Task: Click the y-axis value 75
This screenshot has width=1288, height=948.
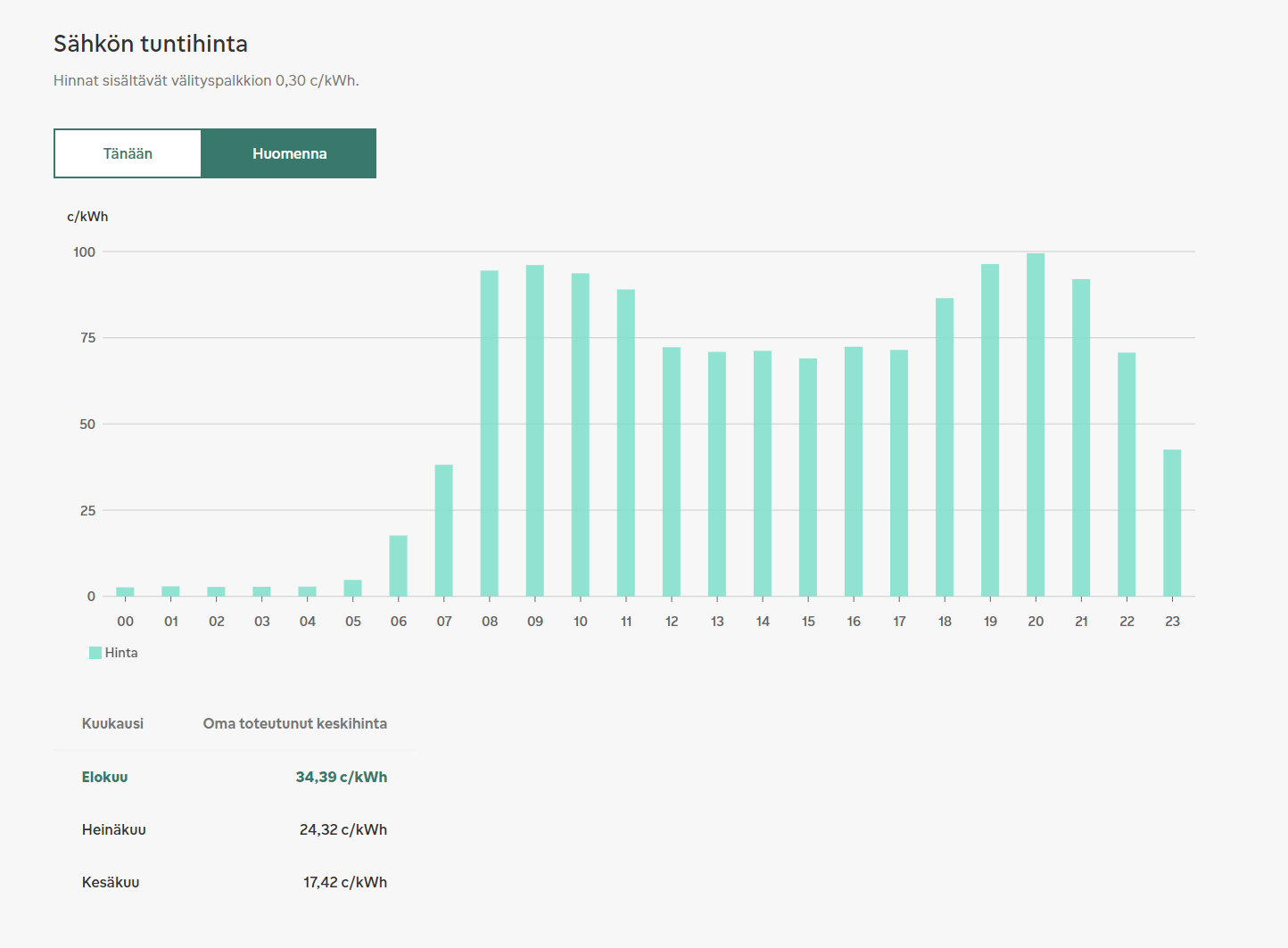Action: 87,338
